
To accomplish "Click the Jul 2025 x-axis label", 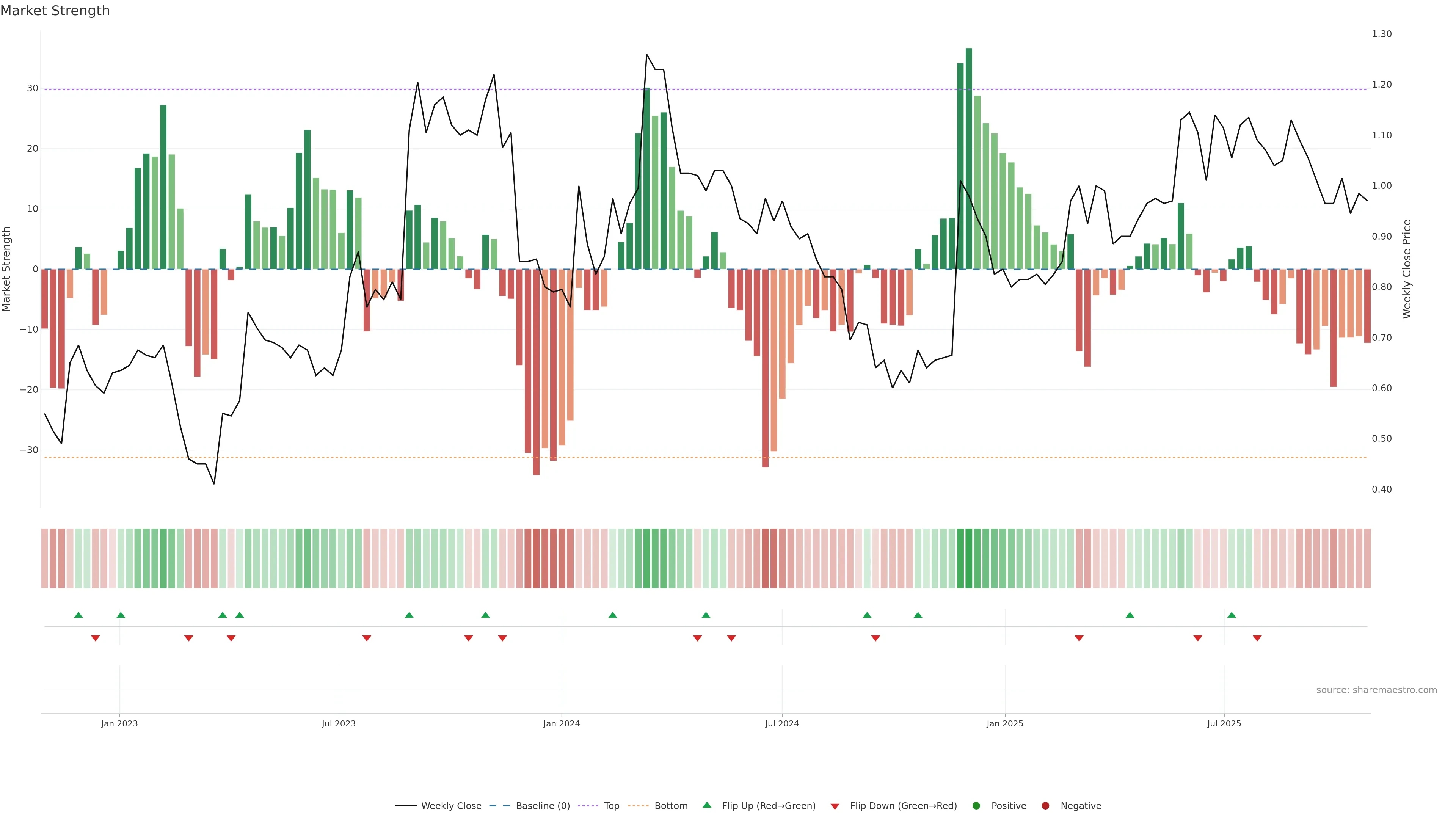I will pos(1224,723).
